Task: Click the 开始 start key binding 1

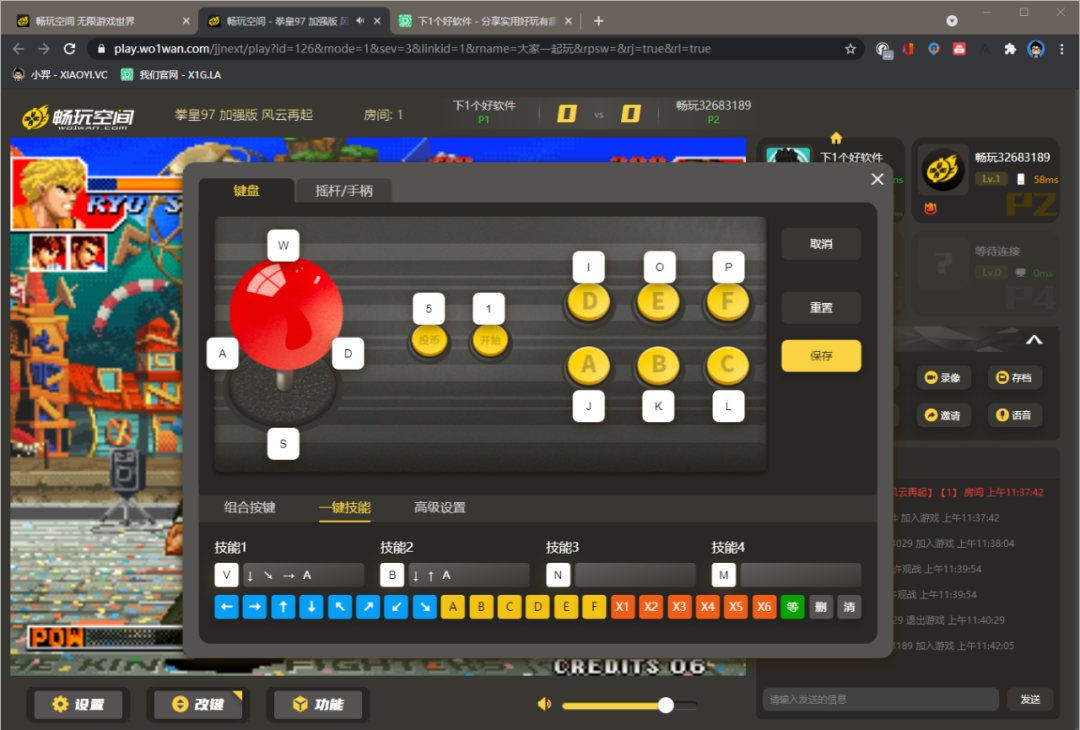Action: click(488, 309)
